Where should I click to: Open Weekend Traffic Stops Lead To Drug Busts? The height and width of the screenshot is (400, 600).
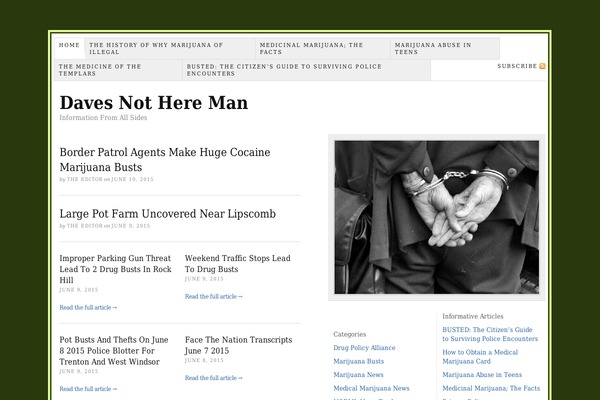(x=237, y=263)
